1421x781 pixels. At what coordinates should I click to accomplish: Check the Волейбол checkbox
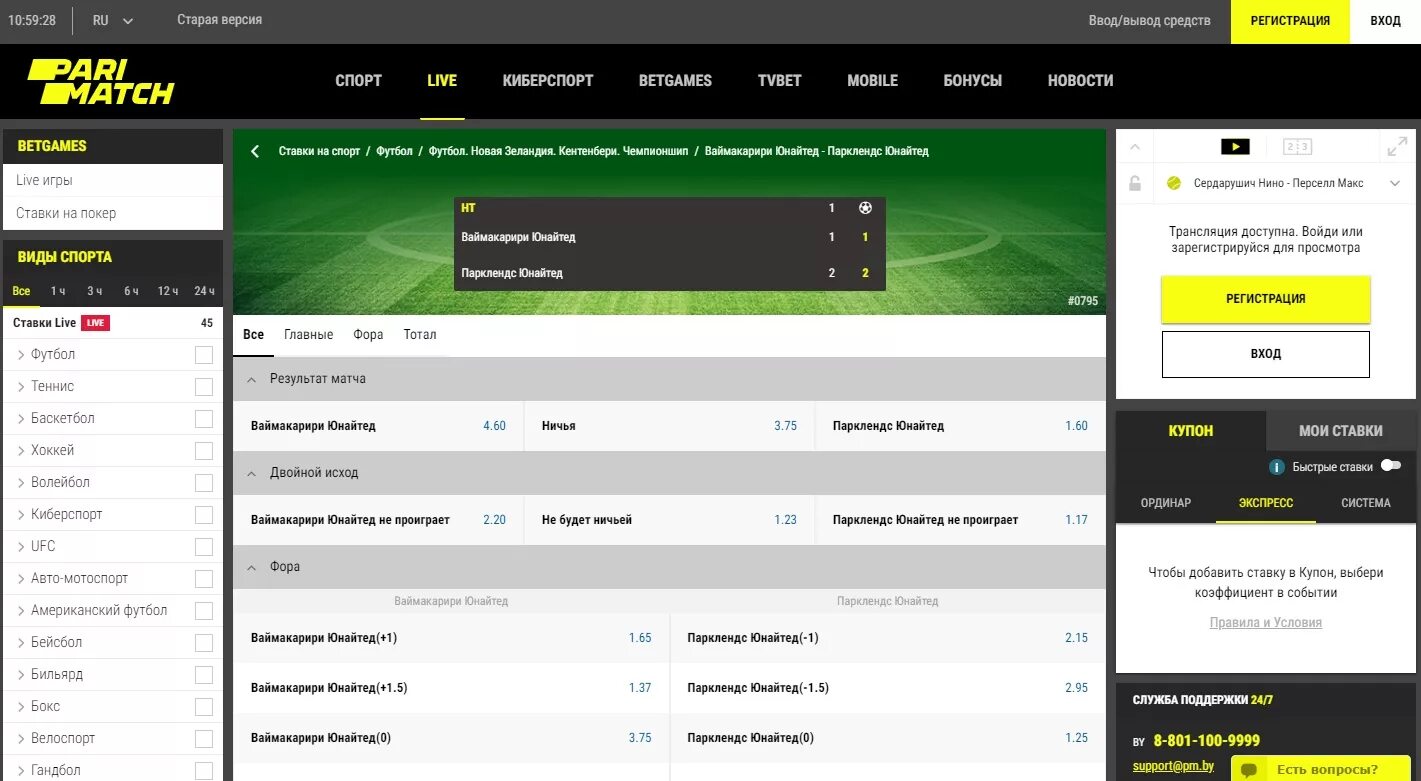[x=204, y=483]
